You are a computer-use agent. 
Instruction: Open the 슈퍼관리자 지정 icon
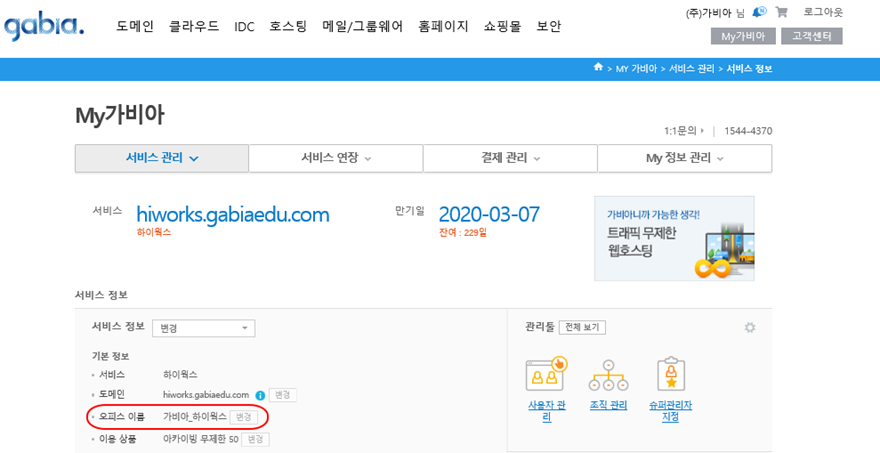point(671,373)
